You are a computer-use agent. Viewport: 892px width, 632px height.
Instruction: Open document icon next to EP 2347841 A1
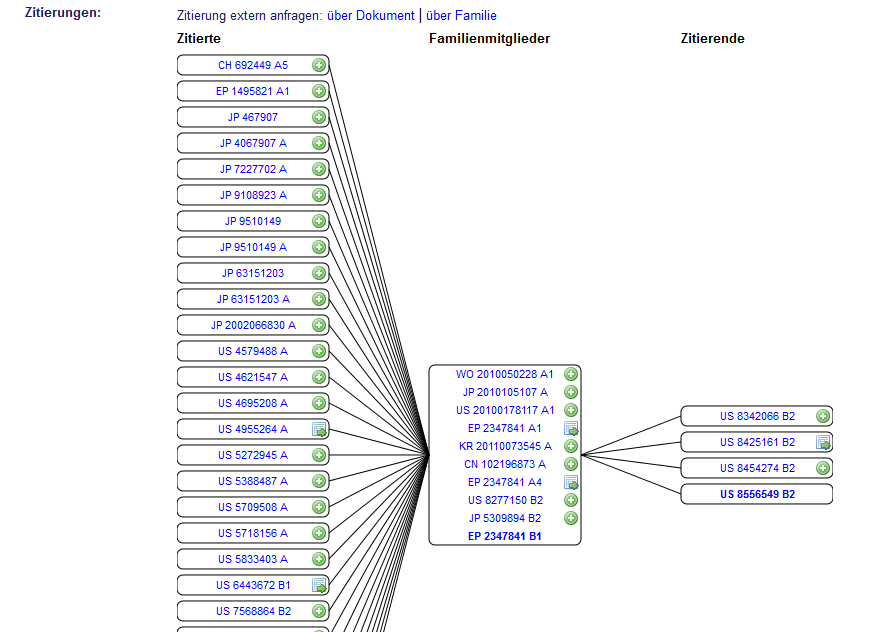pos(571,428)
